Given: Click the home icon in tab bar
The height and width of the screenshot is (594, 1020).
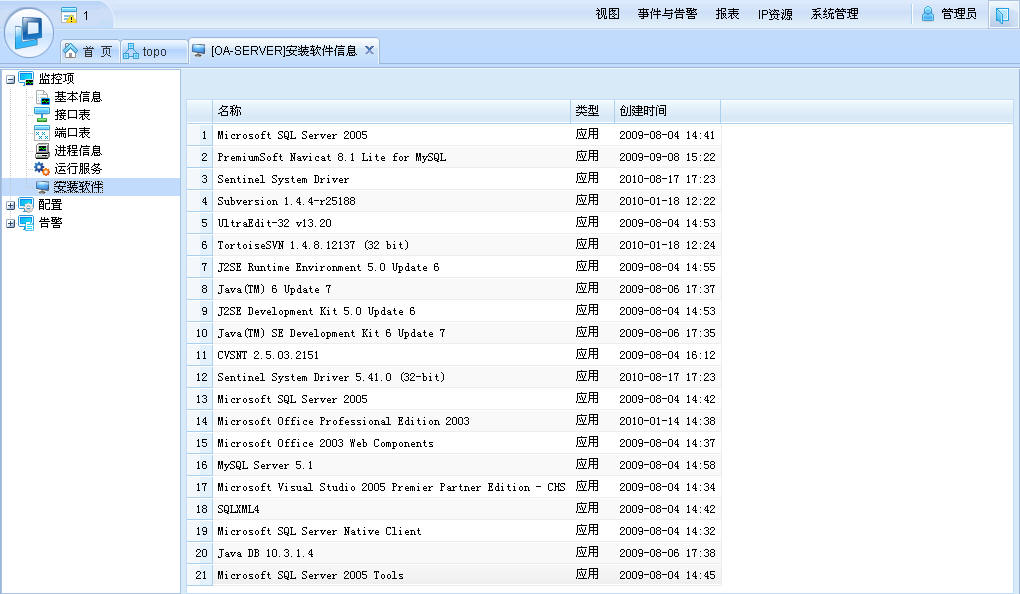Looking at the screenshot, I should [70, 51].
